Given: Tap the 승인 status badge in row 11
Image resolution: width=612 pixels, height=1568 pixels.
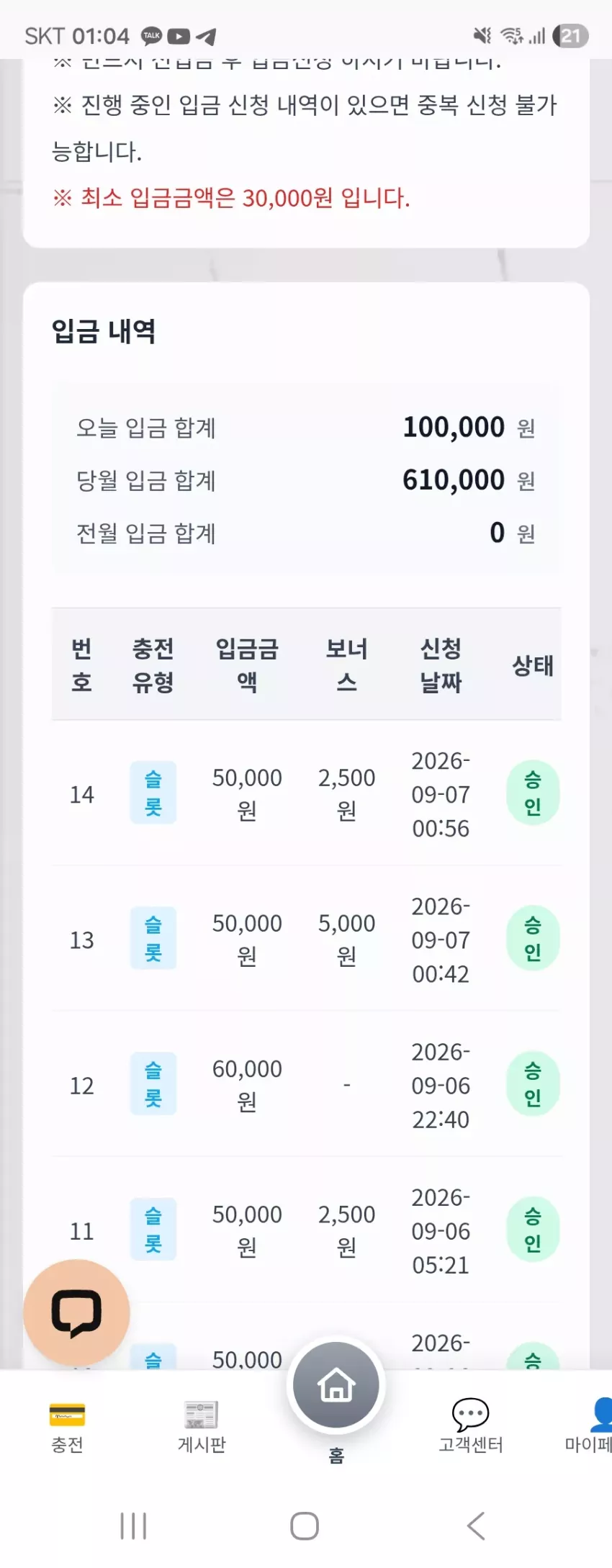Looking at the screenshot, I should (x=533, y=1229).
